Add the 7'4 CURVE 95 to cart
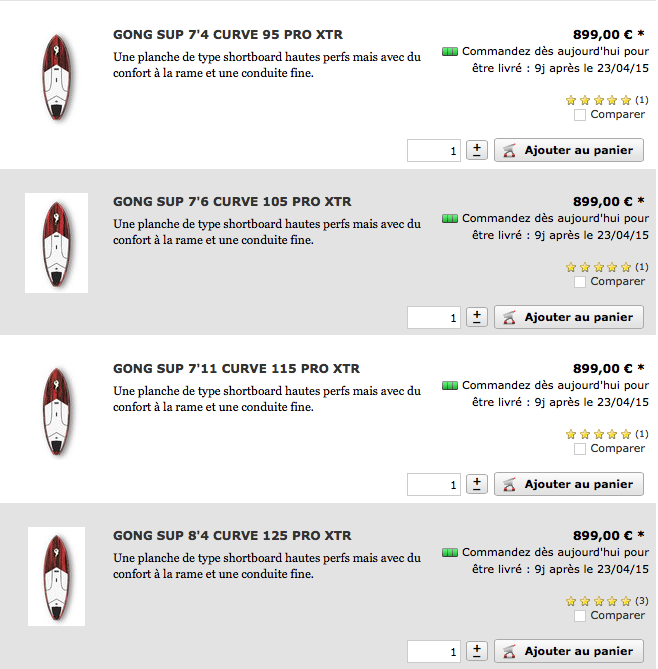658x669 pixels. coord(569,150)
